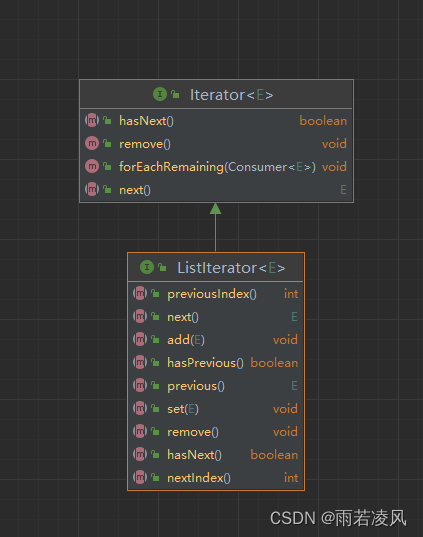The image size is (423, 537).
Task: Select the Iterator<E> node header
Action: (x=216, y=95)
